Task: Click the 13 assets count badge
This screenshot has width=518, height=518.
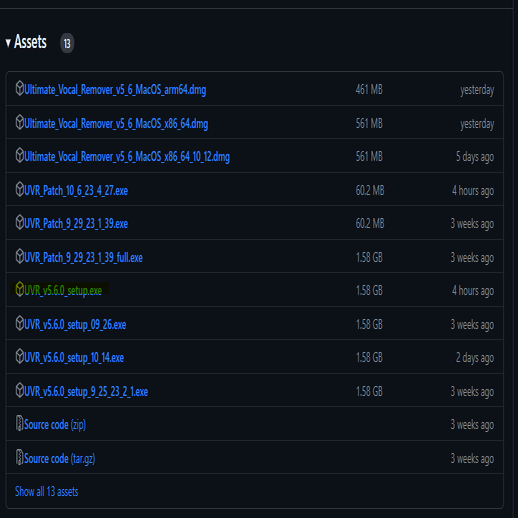Action: click(67, 43)
